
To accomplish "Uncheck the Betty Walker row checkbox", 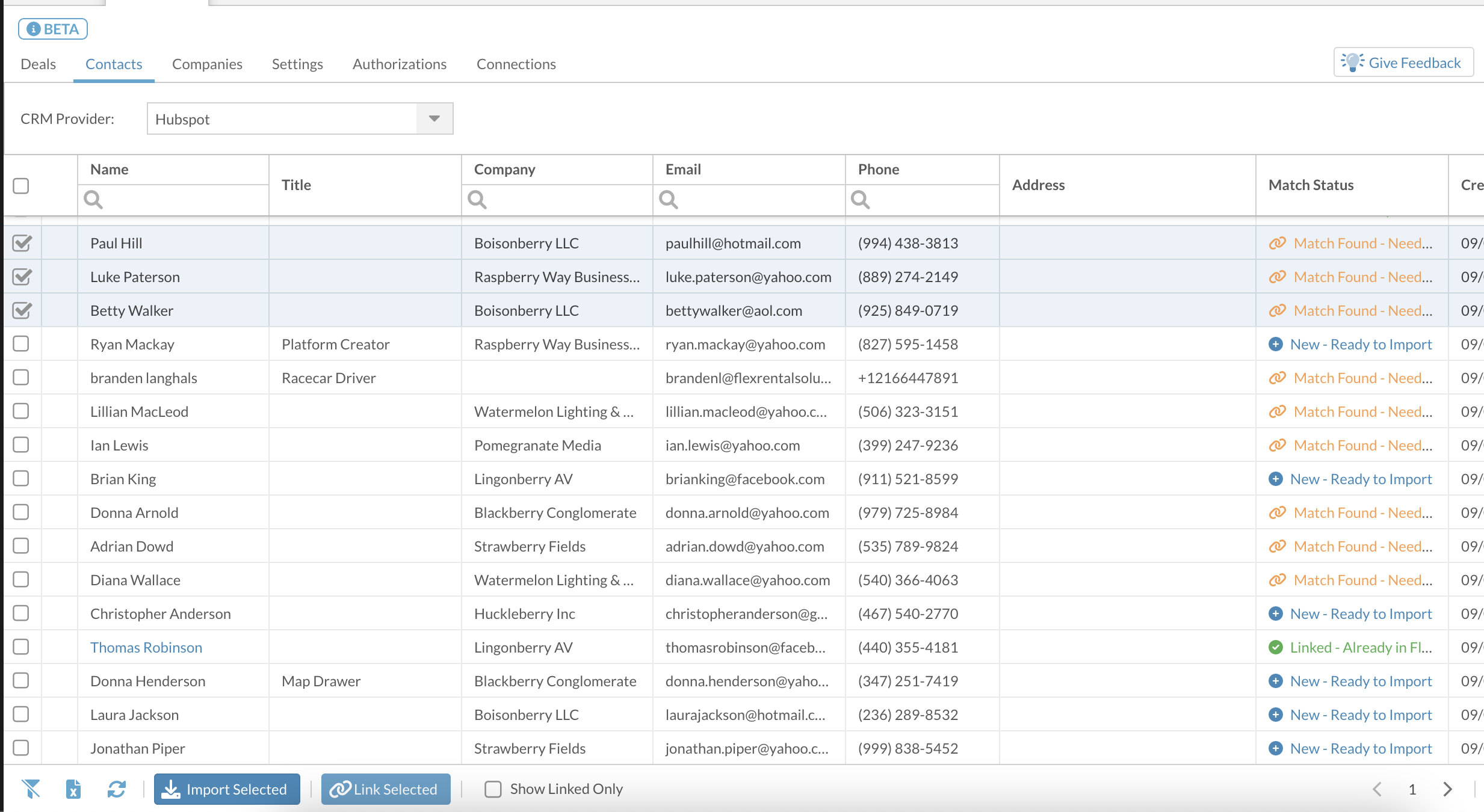I will click(22, 311).
